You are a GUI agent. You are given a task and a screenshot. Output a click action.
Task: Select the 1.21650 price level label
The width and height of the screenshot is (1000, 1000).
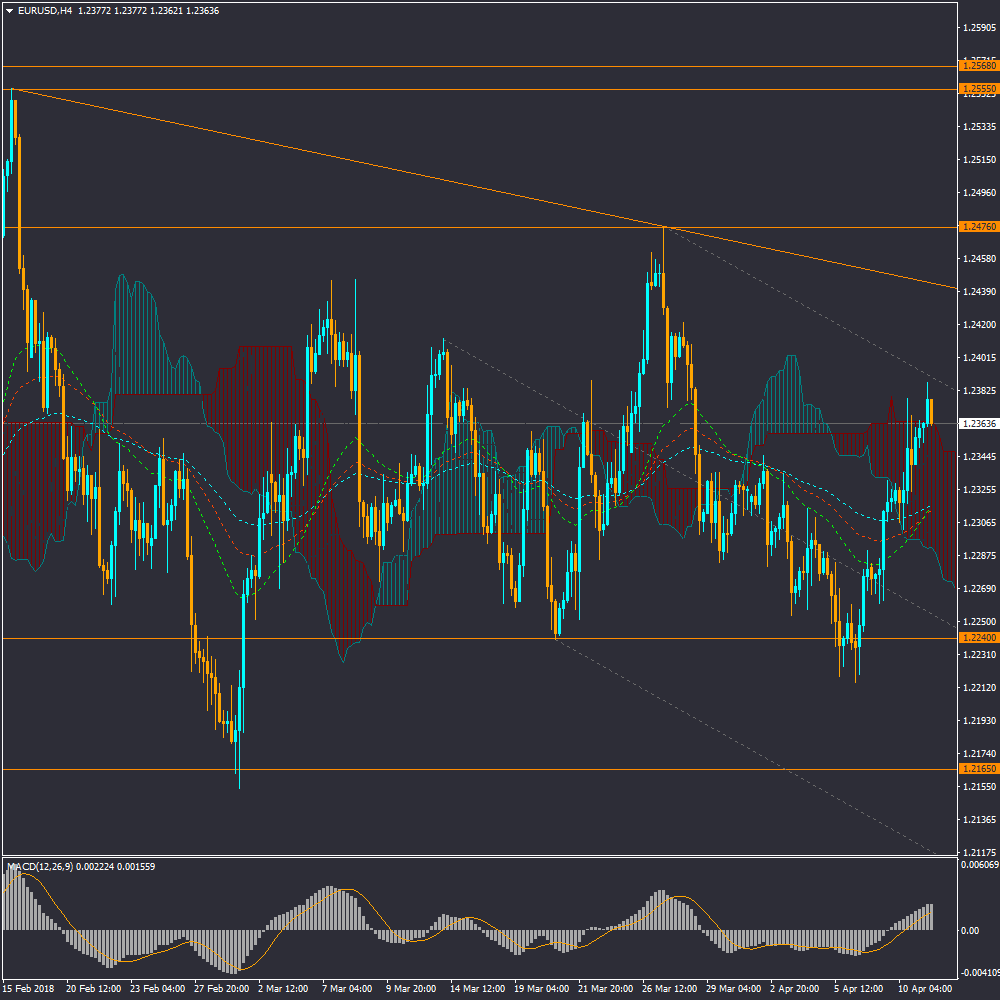pyautogui.click(x=977, y=769)
